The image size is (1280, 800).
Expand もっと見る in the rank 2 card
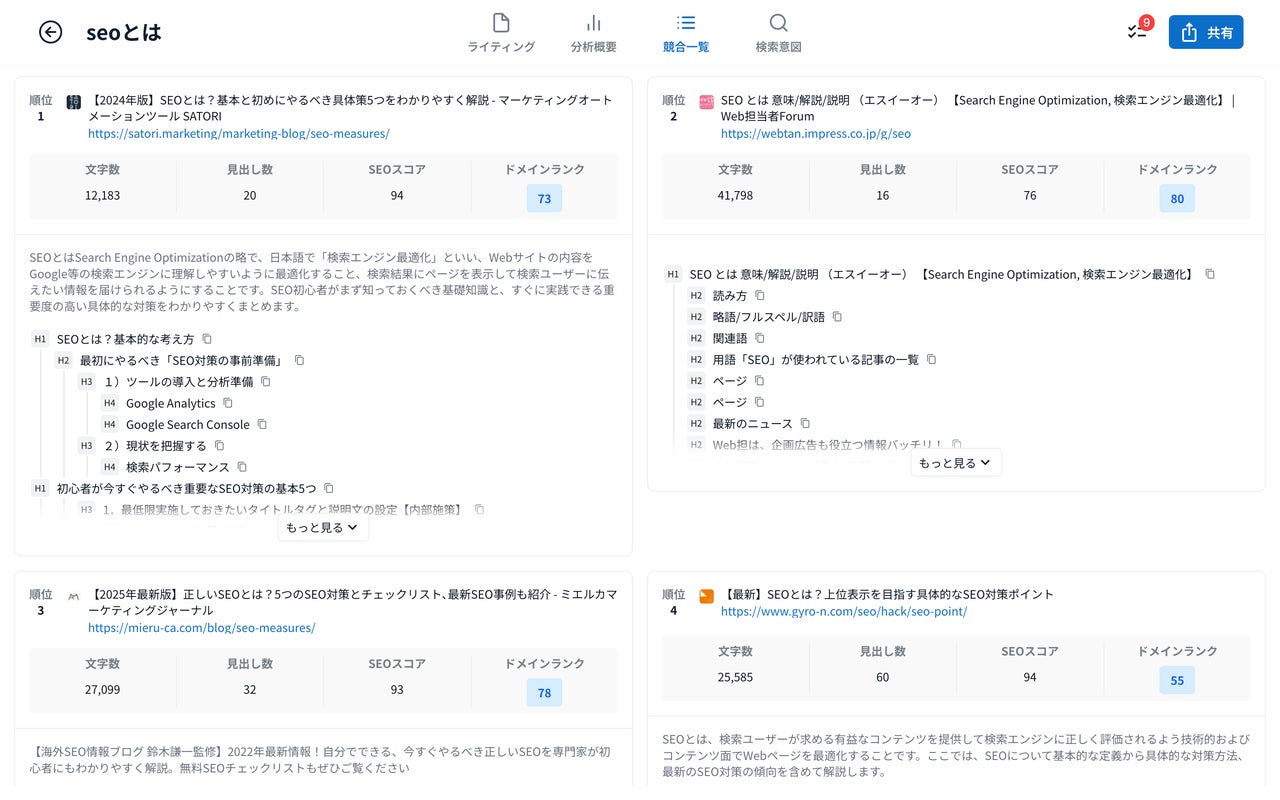955,463
